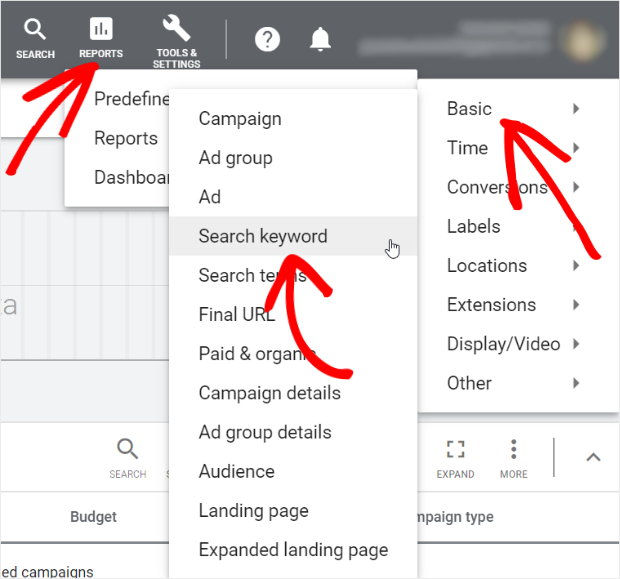620x579 pixels.
Task: Choose Paid & organic report
Action: pos(257,354)
